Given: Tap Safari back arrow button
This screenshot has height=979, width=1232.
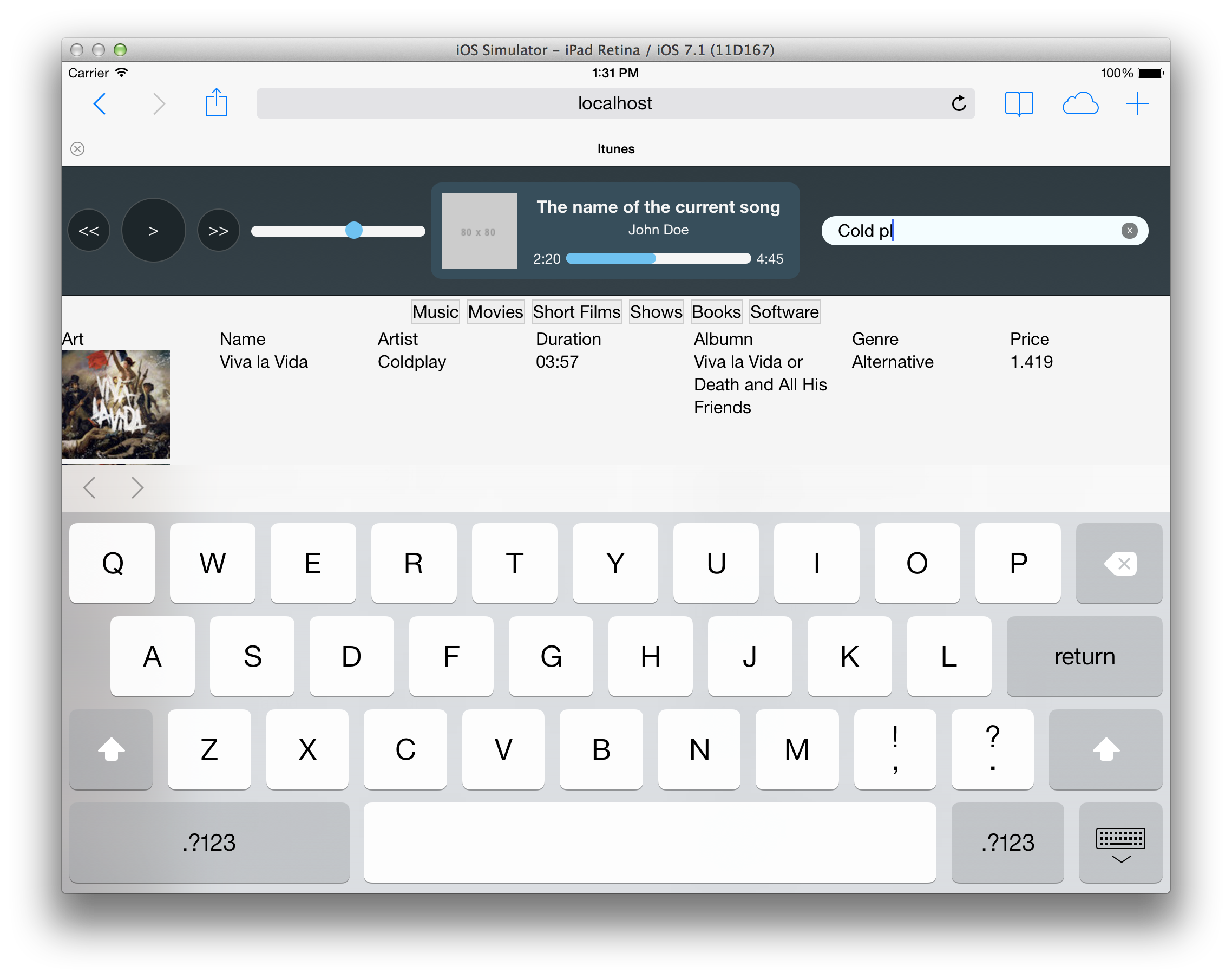Looking at the screenshot, I should 100,104.
